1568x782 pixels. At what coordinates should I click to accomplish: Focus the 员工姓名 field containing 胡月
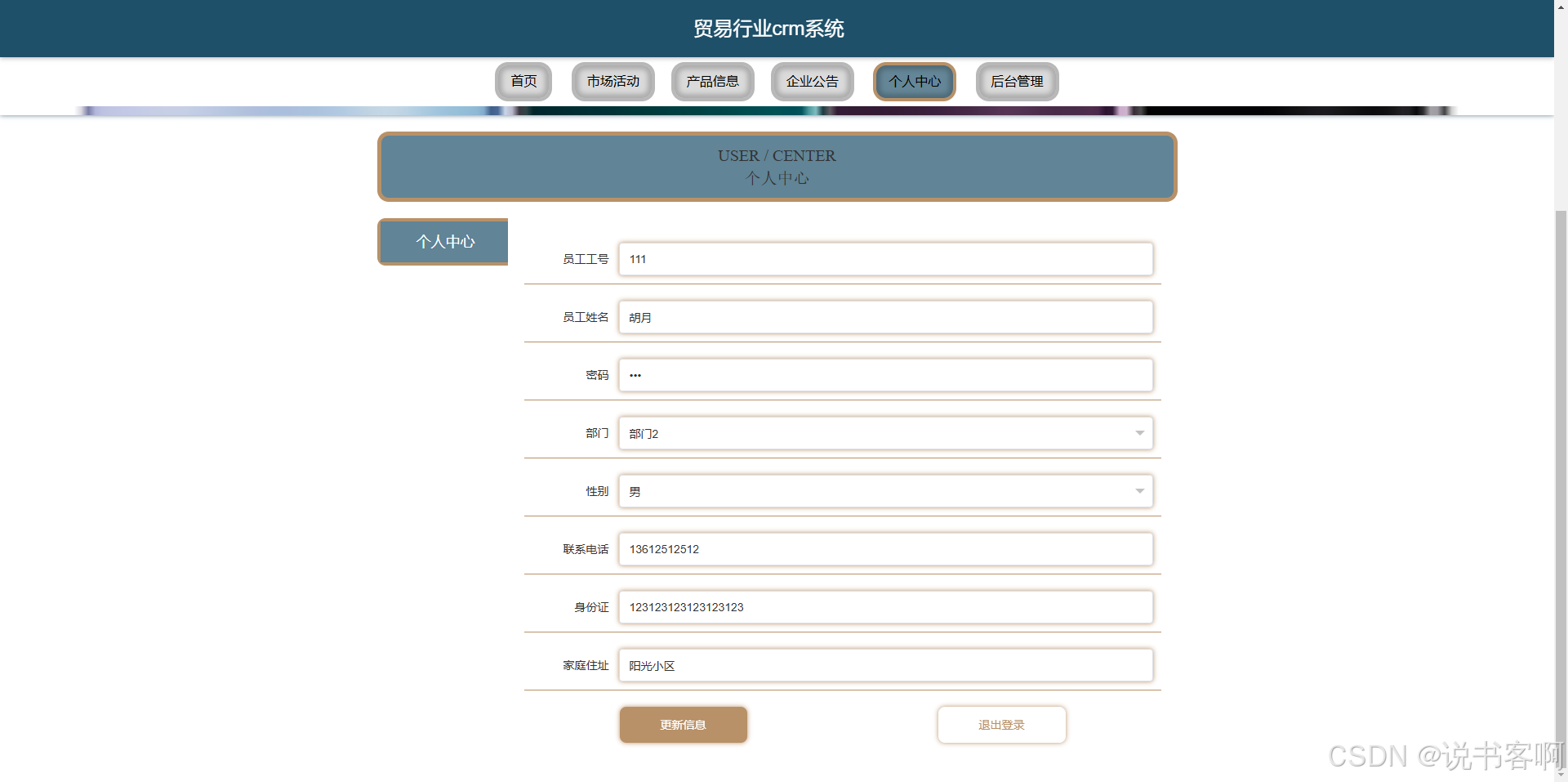886,317
